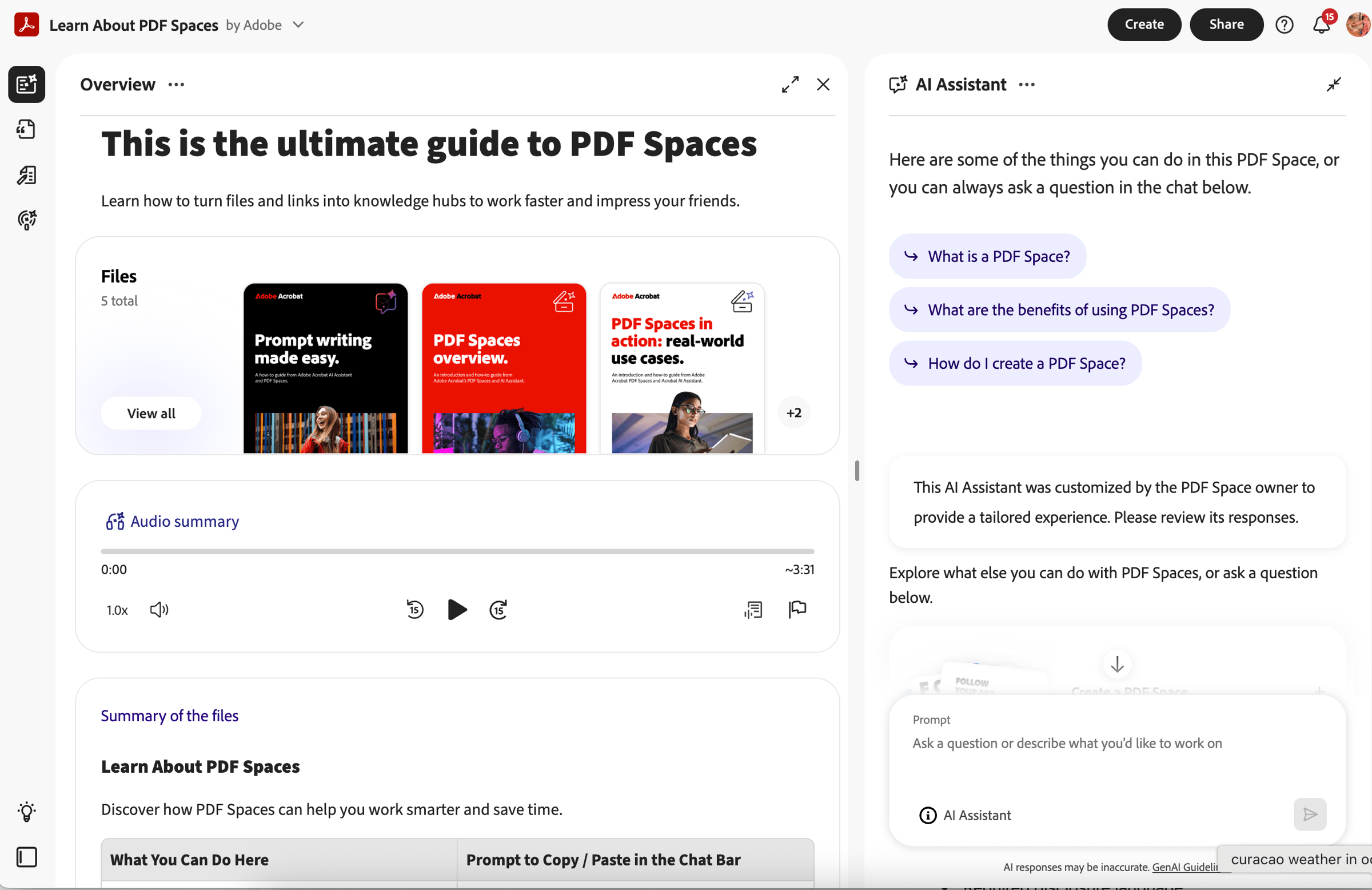Click the audio summary progress bar
Screen dimensions: 1372x890
coord(457,551)
